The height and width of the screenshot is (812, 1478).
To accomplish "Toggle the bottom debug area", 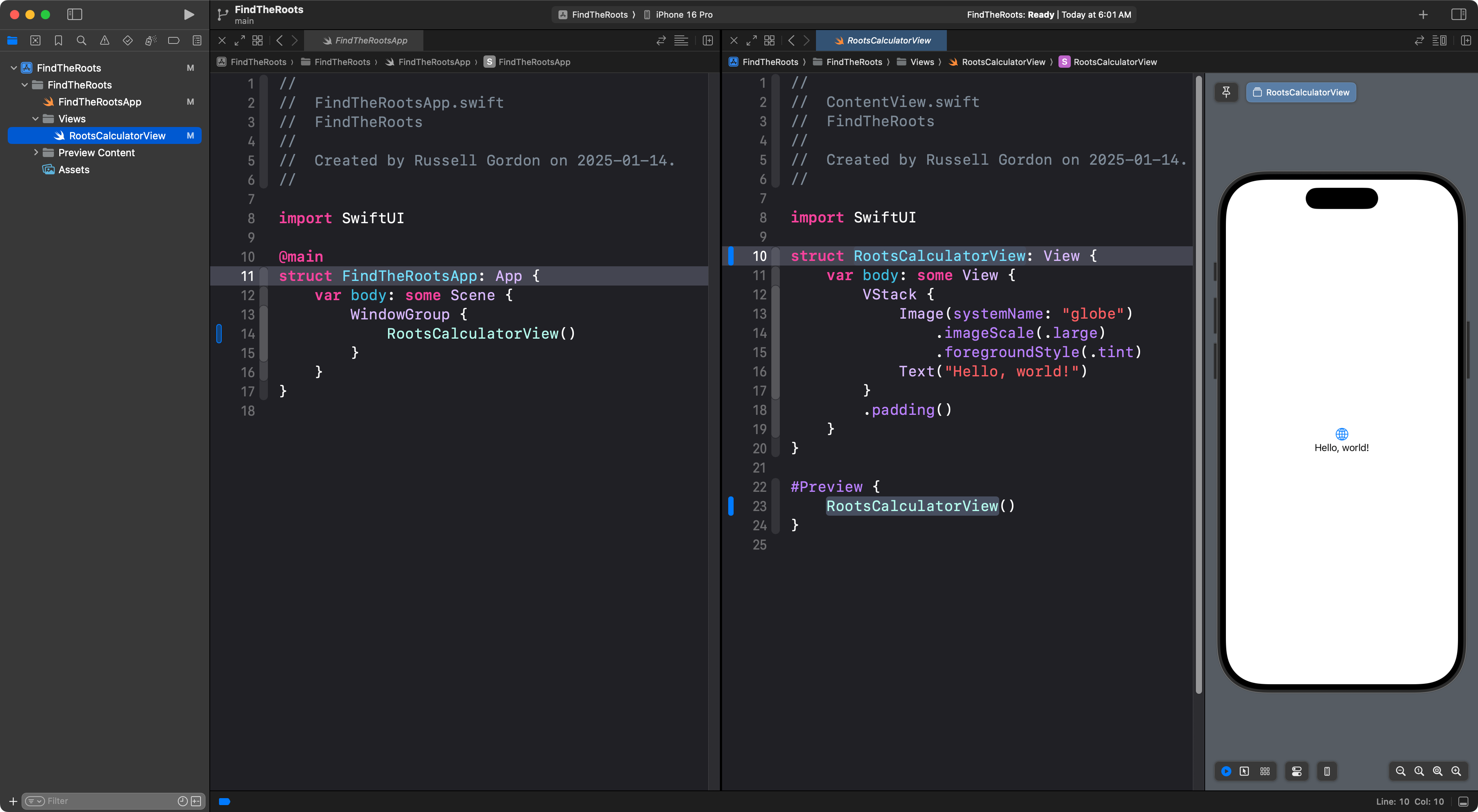I will 1464,801.
